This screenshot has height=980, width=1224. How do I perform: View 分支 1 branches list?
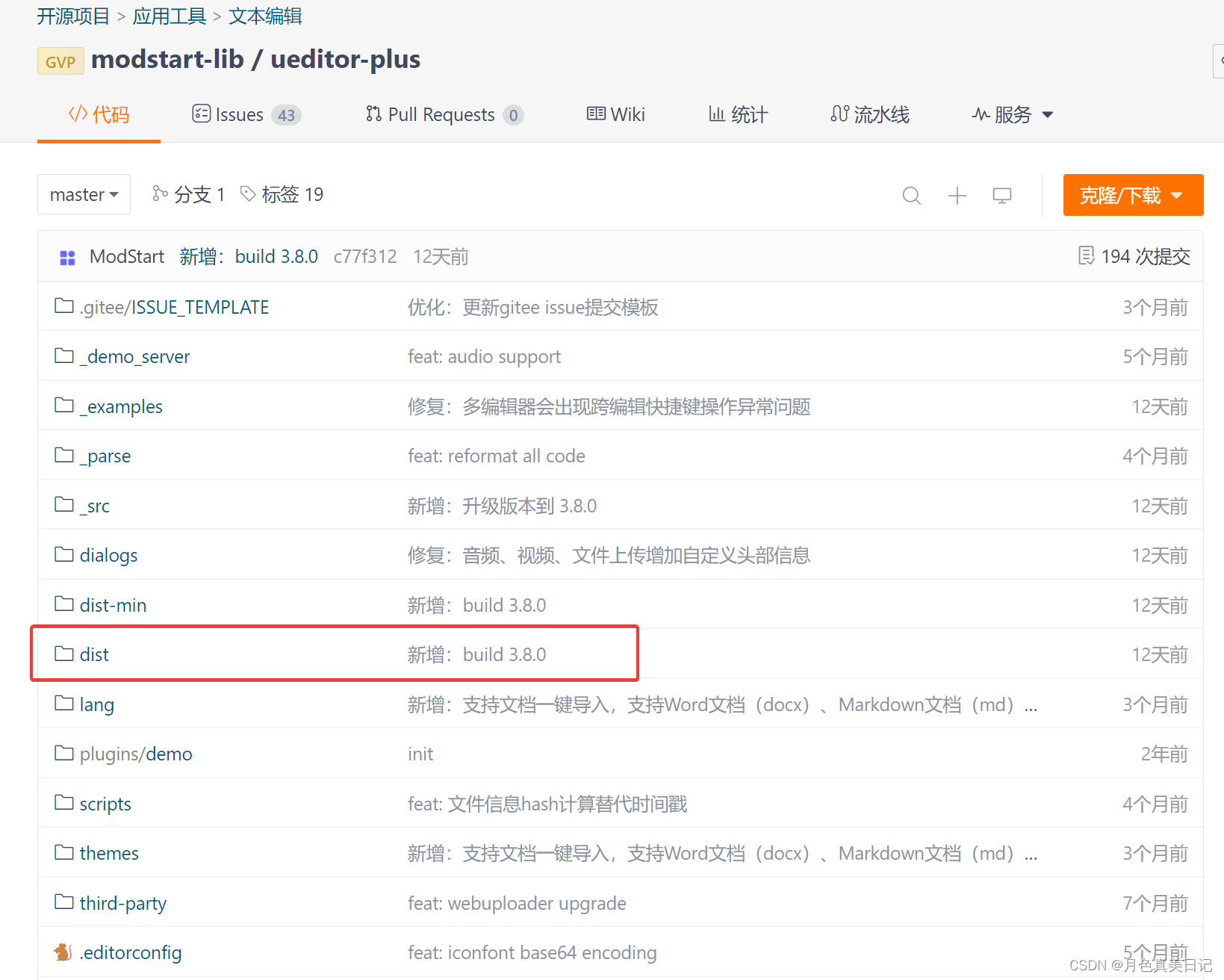[x=188, y=194]
